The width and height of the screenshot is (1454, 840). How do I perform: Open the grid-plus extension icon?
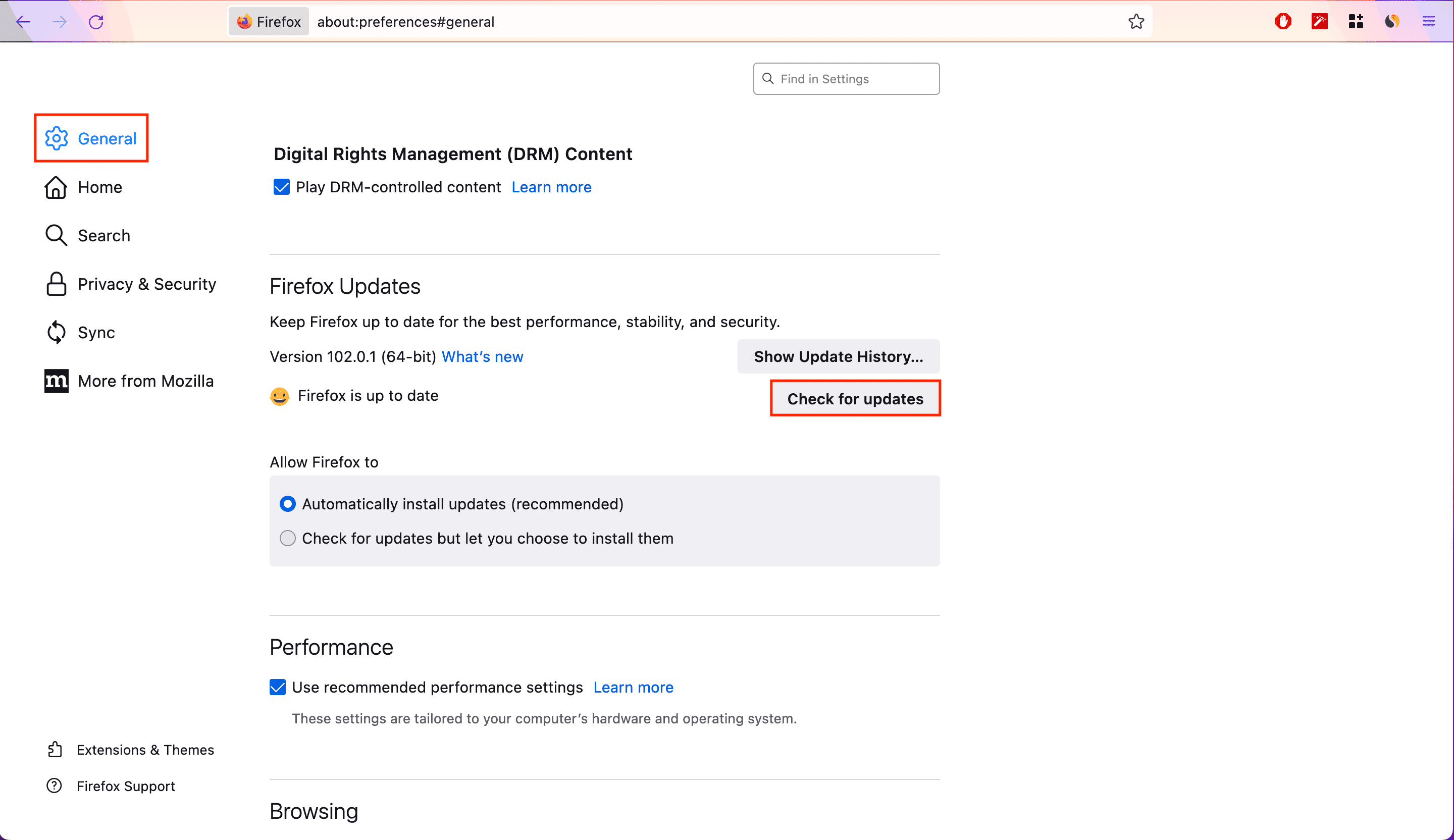coord(1356,21)
